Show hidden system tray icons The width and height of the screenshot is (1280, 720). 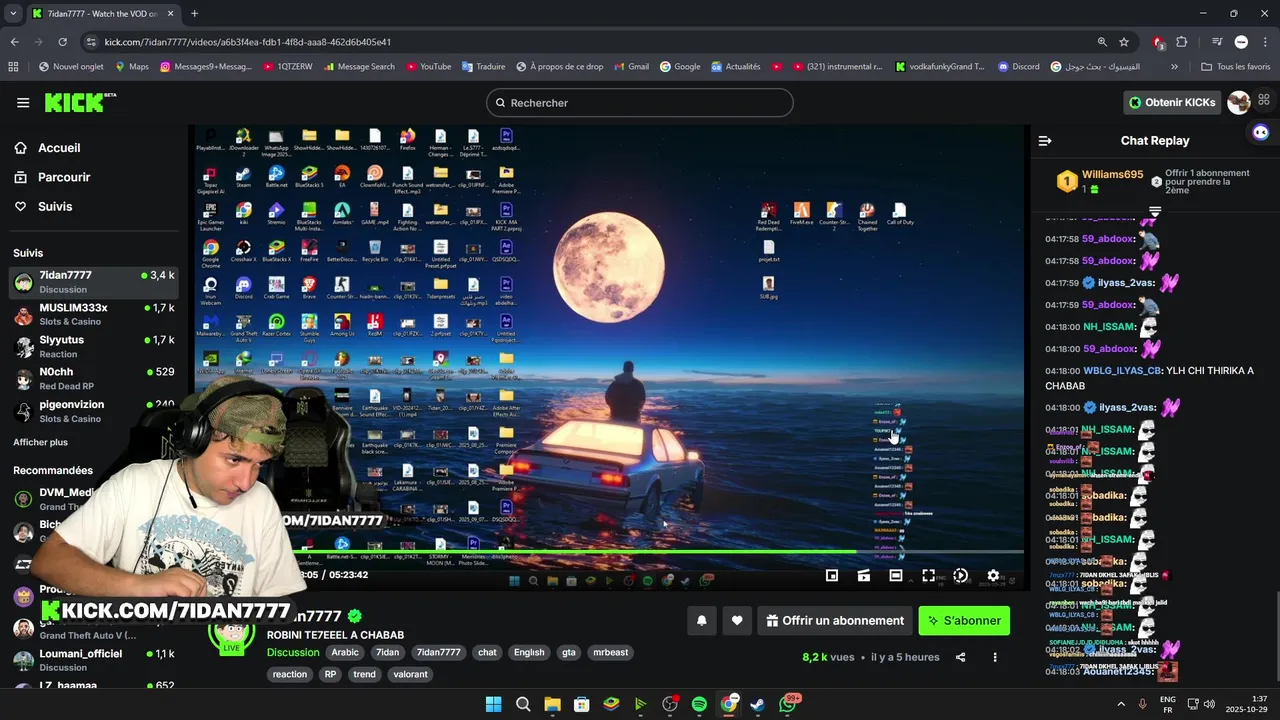(1123, 704)
